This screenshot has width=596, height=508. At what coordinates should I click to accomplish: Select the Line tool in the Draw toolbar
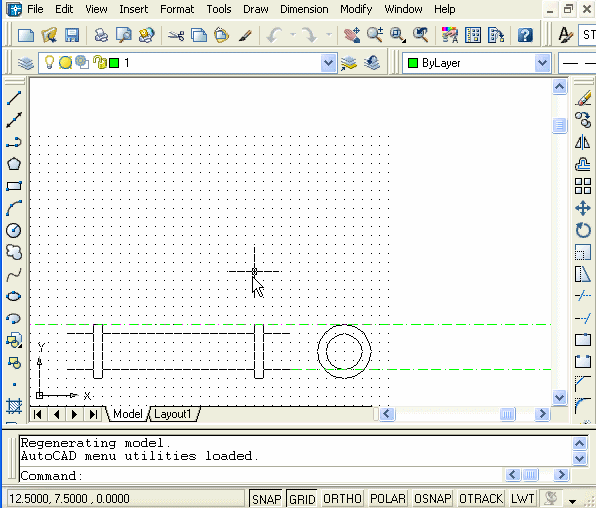click(x=14, y=98)
